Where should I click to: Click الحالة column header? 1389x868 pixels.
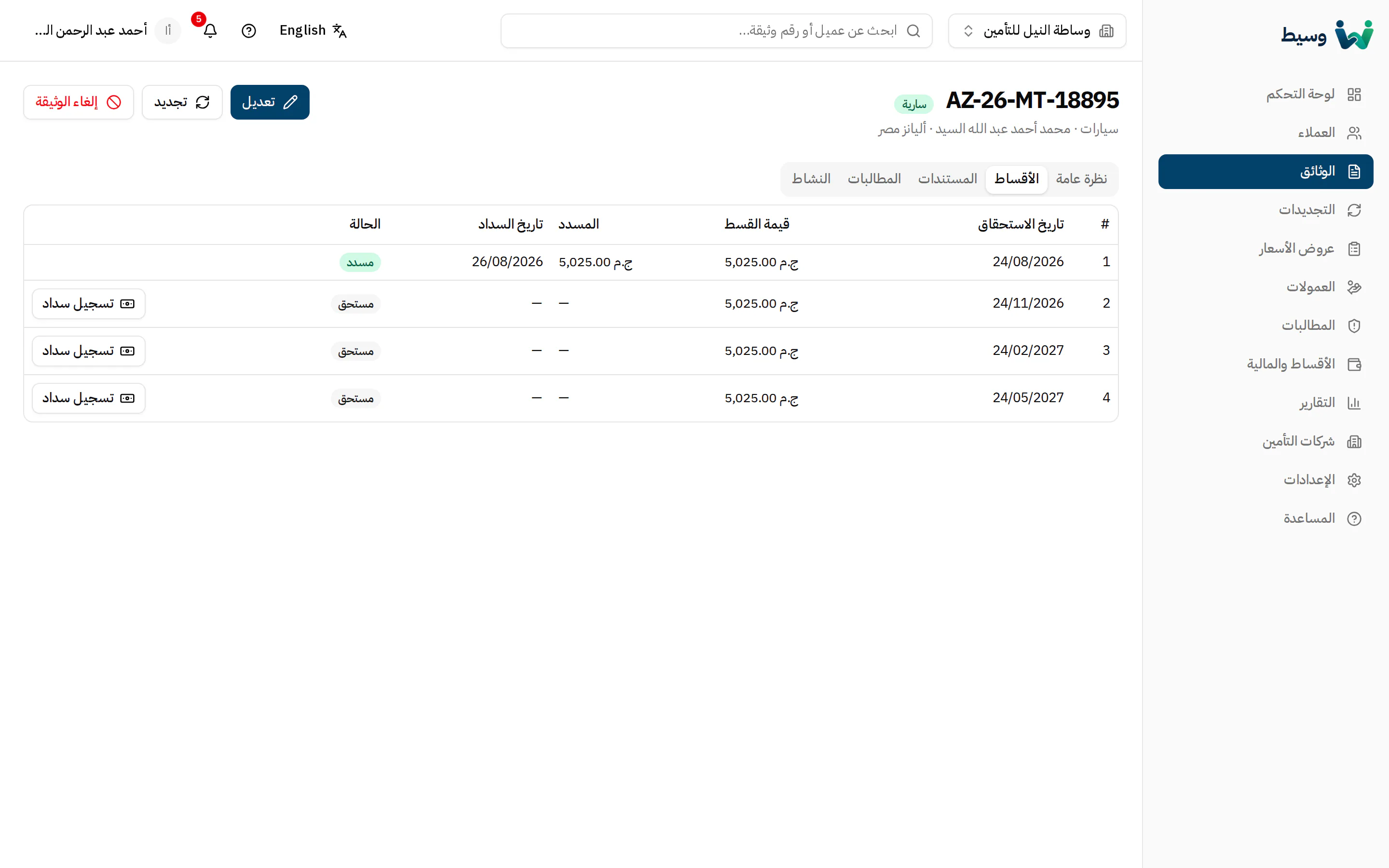(x=365, y=224)
